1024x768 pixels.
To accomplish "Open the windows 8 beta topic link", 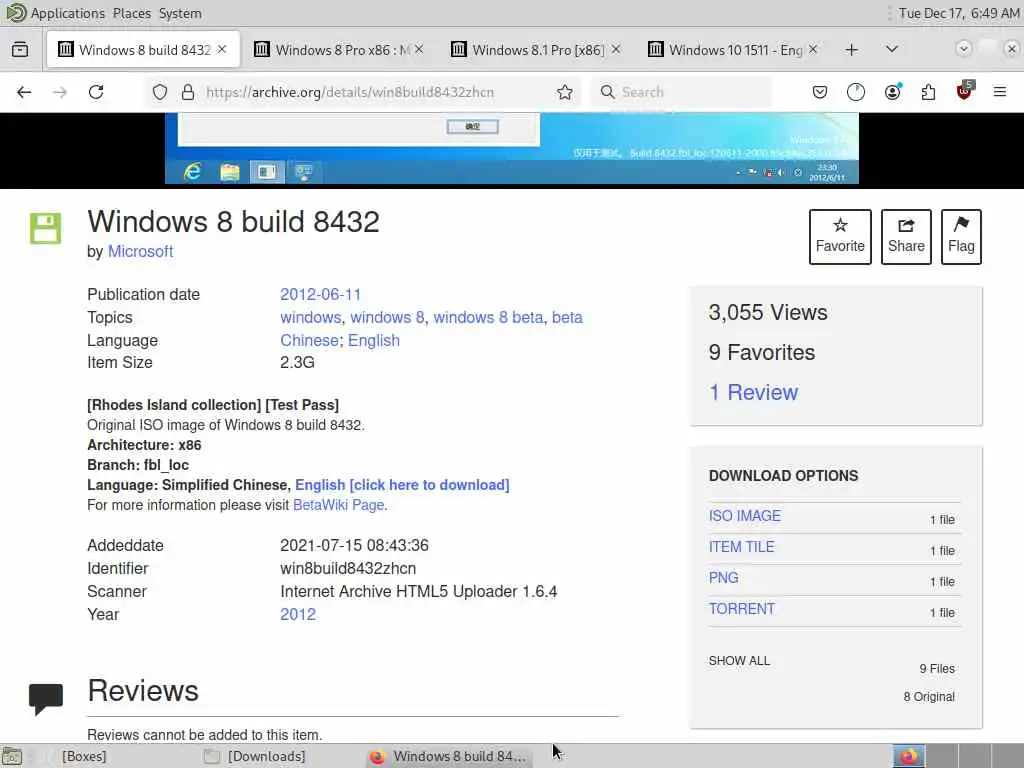I will tap(488, 317).
